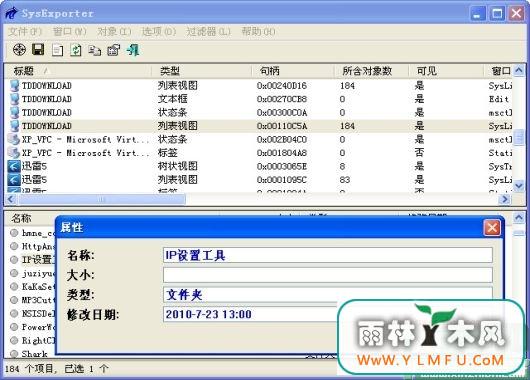This screenshot has width=530, height=380.
Task: Open the 对象 menu
Action: pyautogui.click(x=114, y=32)
